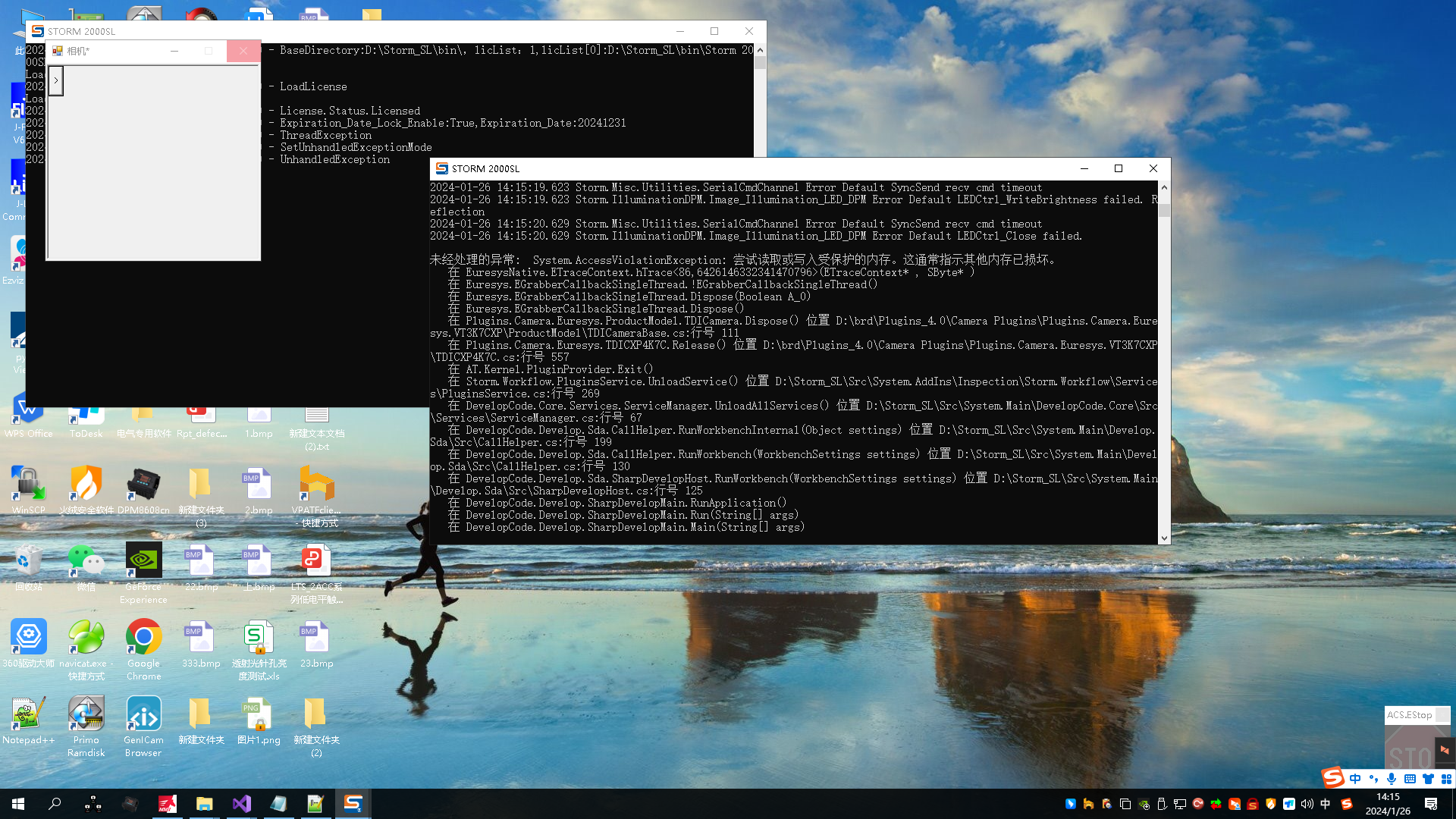Launch WeChat (微信) desktop icon
The width and height of the screenshot is (1456, 819).
[86, 568]
